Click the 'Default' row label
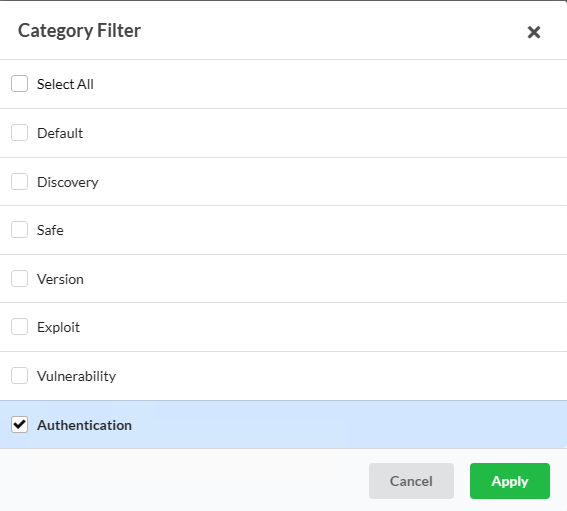This screenshot has height=511, width=567. pos(60,133)
